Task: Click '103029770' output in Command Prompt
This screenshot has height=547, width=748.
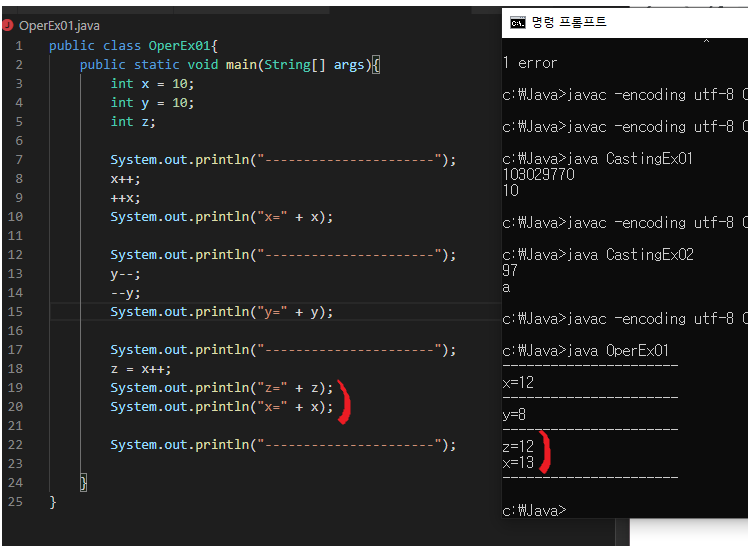Action: pyautogui.click(x=539, y=175)
